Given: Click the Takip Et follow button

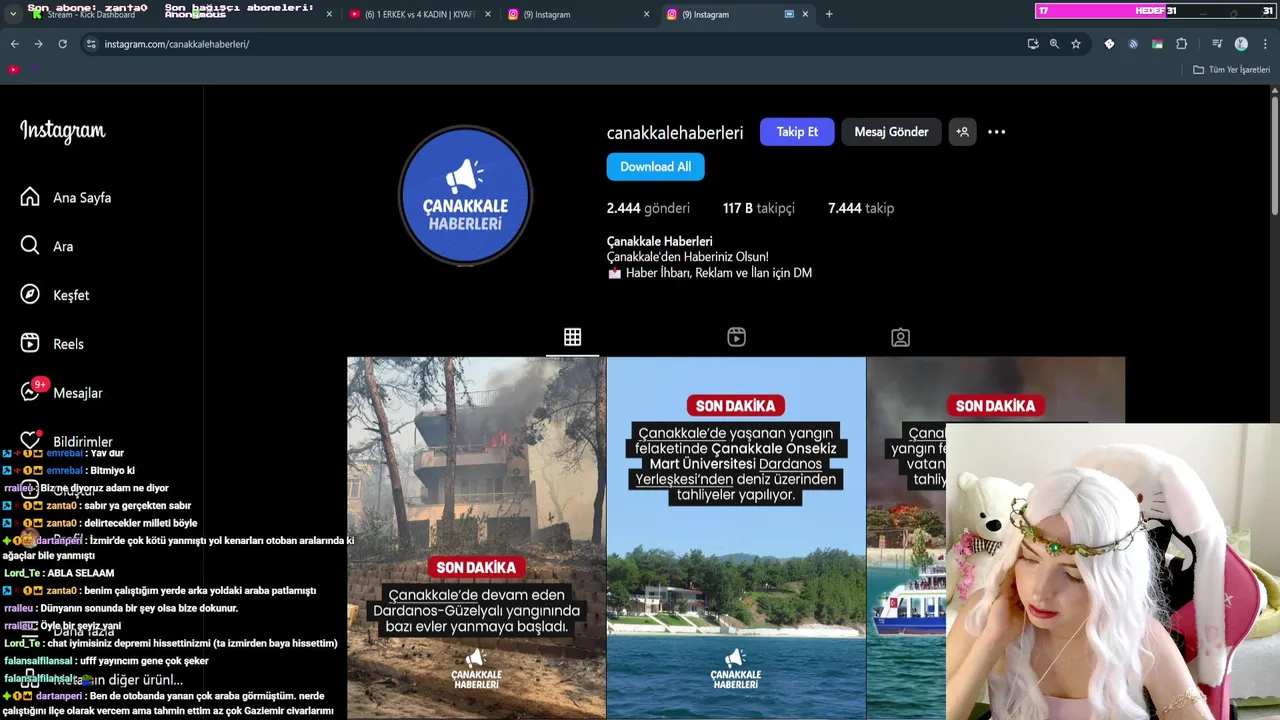Looking at the screenshot, I should pyautogui.click(x=797, y=132).
